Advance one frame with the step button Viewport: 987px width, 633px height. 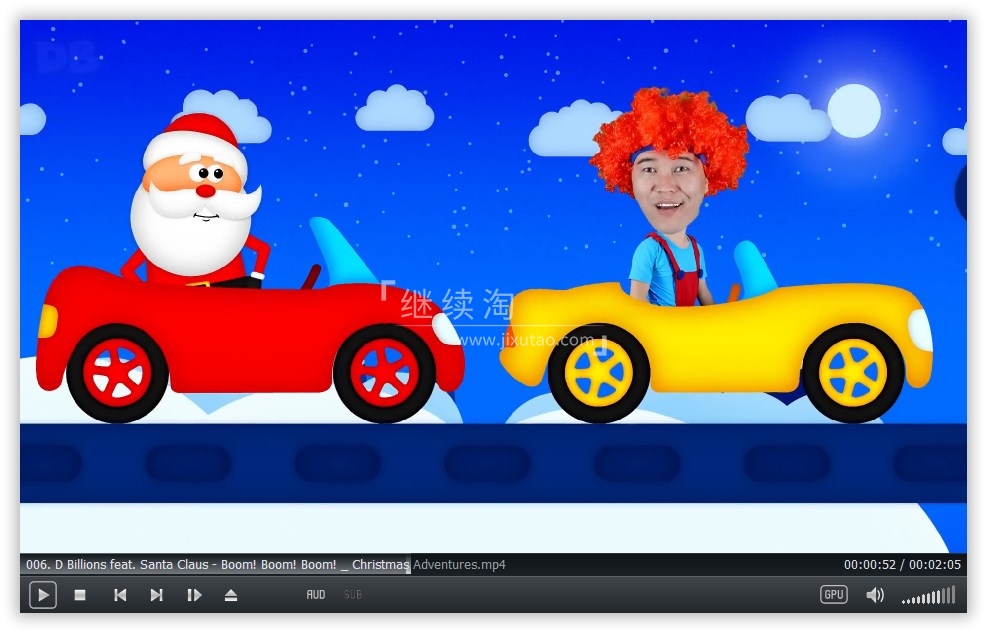(x=194, y=595)
